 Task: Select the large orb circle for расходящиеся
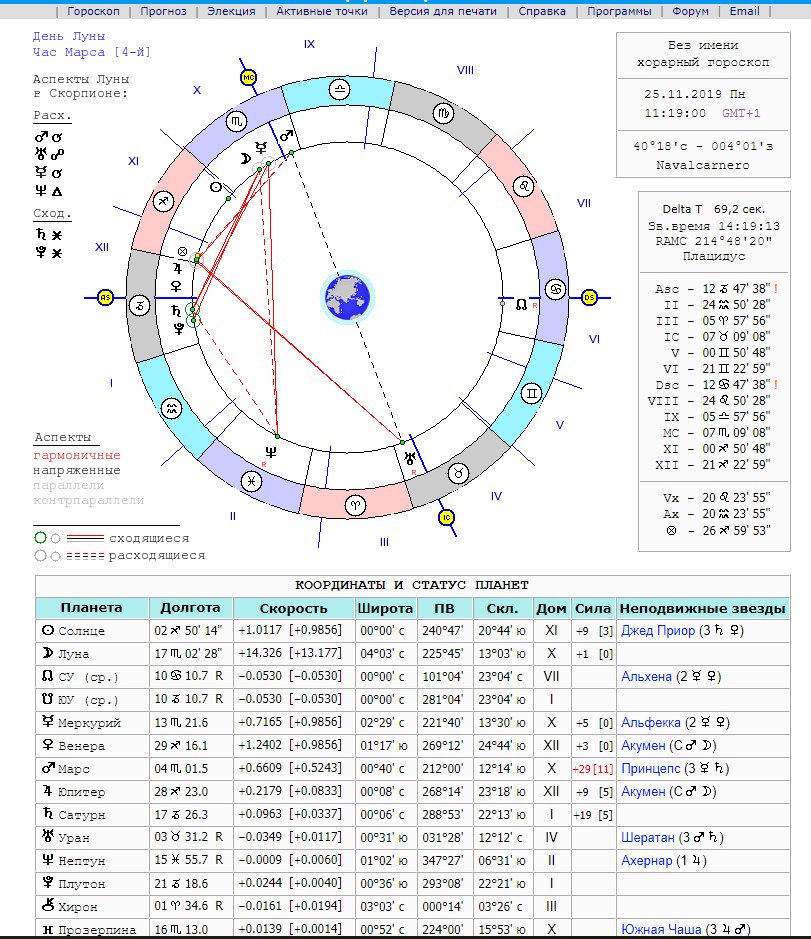coord(40,556)
